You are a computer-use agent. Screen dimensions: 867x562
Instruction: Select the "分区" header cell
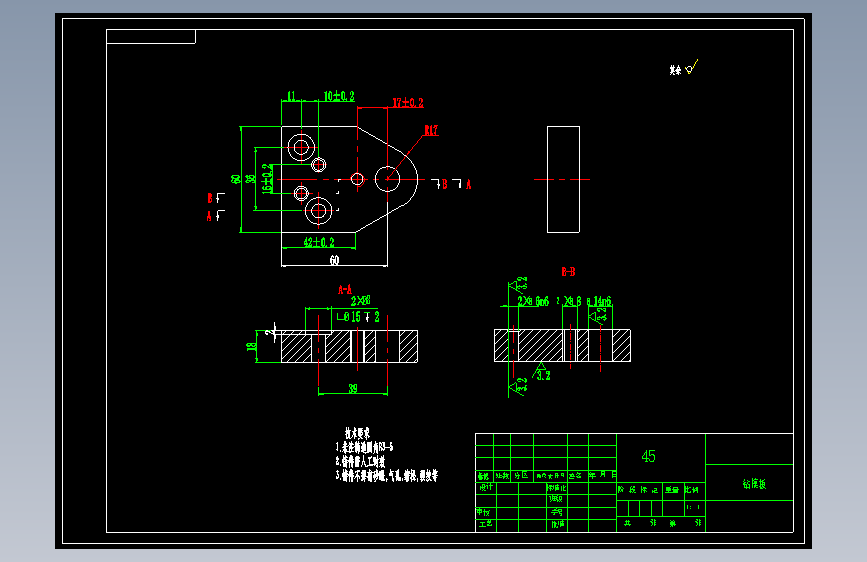click(521, 476)
